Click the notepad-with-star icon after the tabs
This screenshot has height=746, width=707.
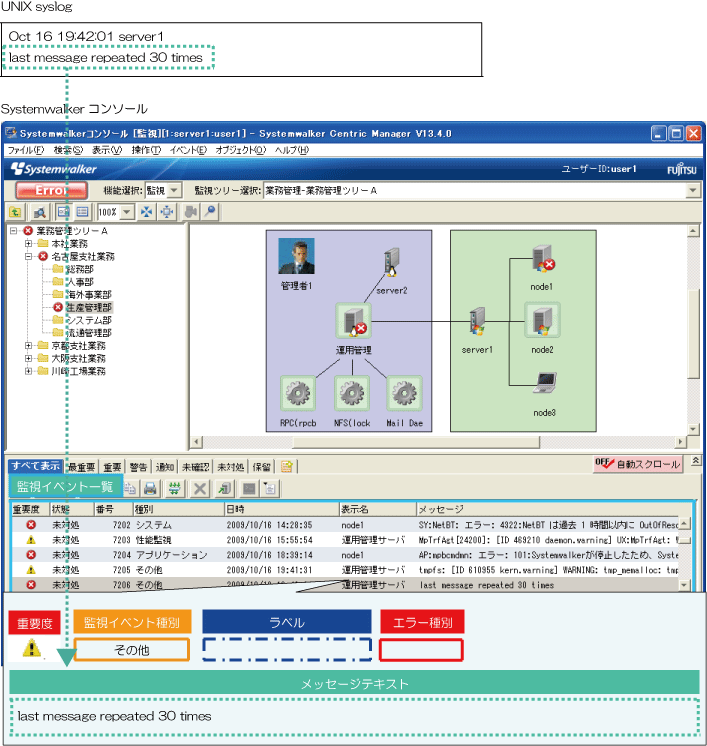287,467
